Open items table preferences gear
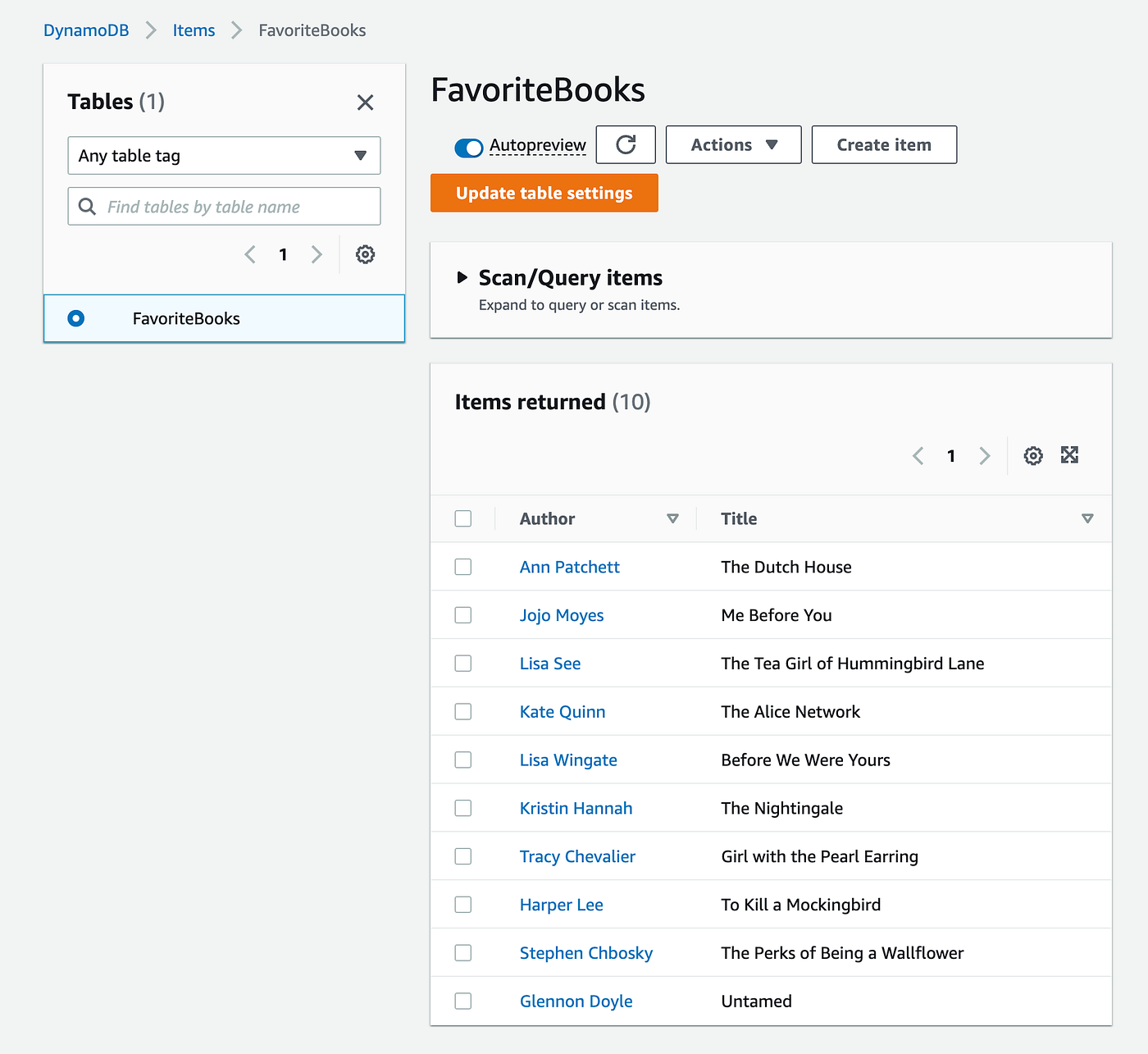 (x=1033, y=456)
